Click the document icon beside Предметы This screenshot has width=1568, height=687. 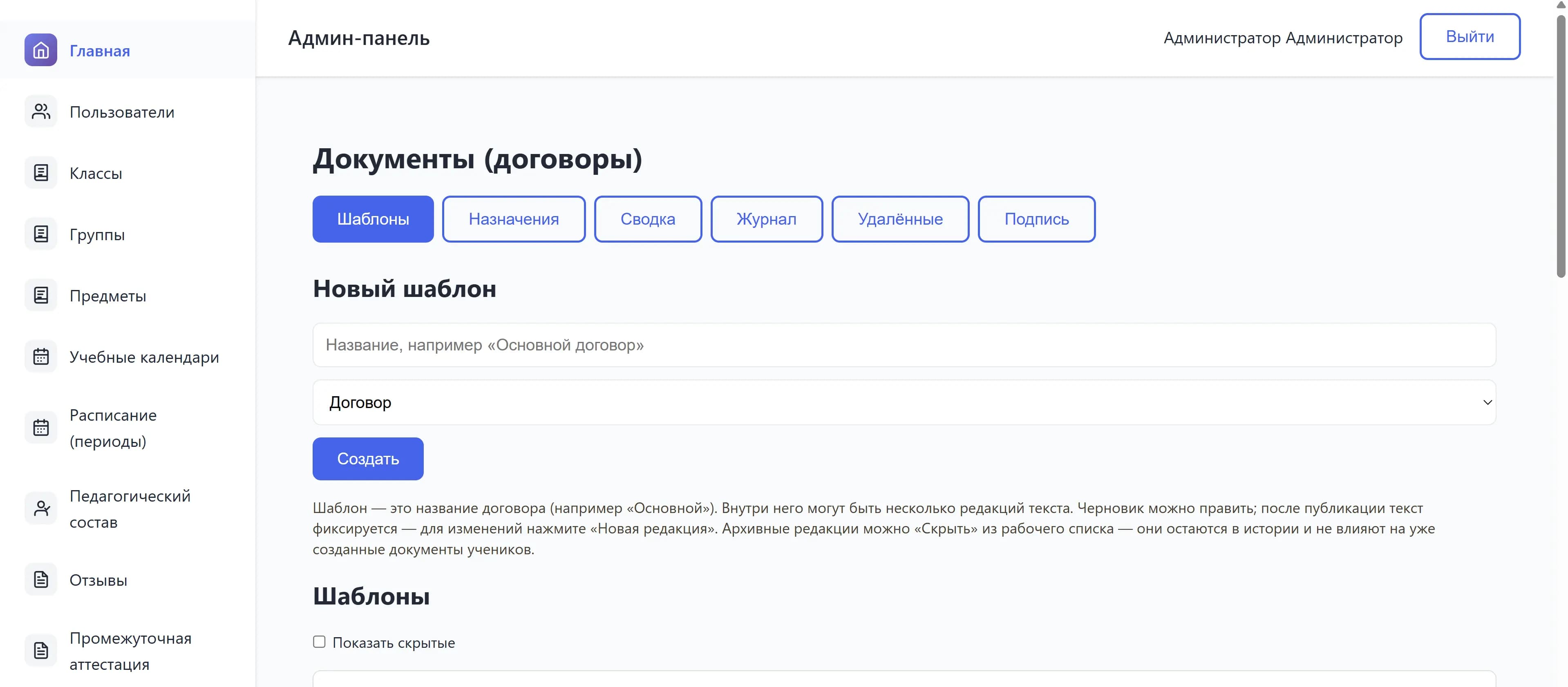[41, 295]
